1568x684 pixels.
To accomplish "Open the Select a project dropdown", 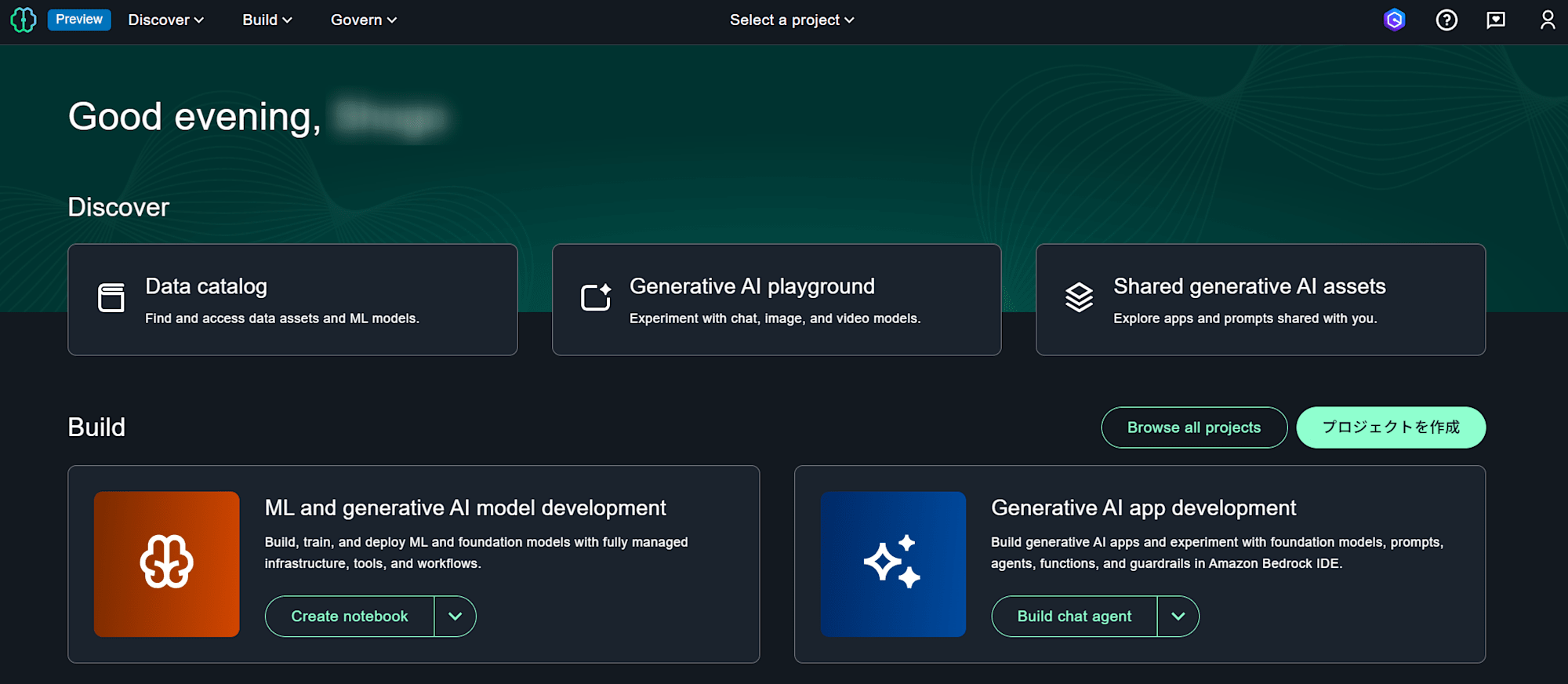I will click(x=792, y=20).
